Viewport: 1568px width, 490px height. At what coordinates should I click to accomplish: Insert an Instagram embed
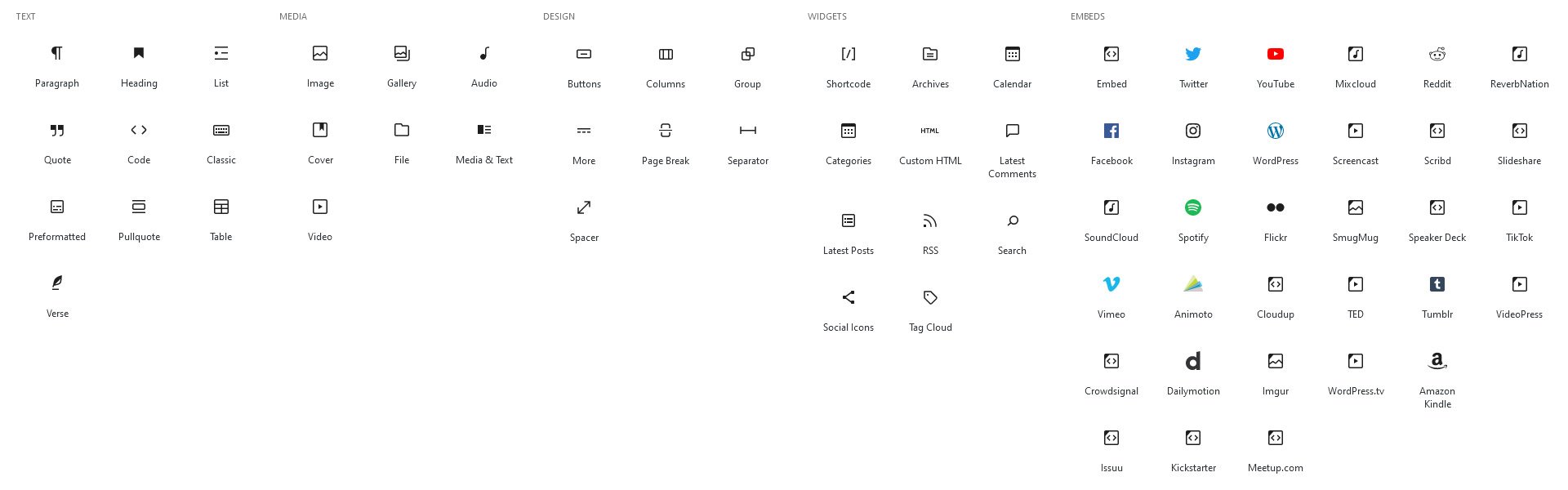(x=1193, y=144)
